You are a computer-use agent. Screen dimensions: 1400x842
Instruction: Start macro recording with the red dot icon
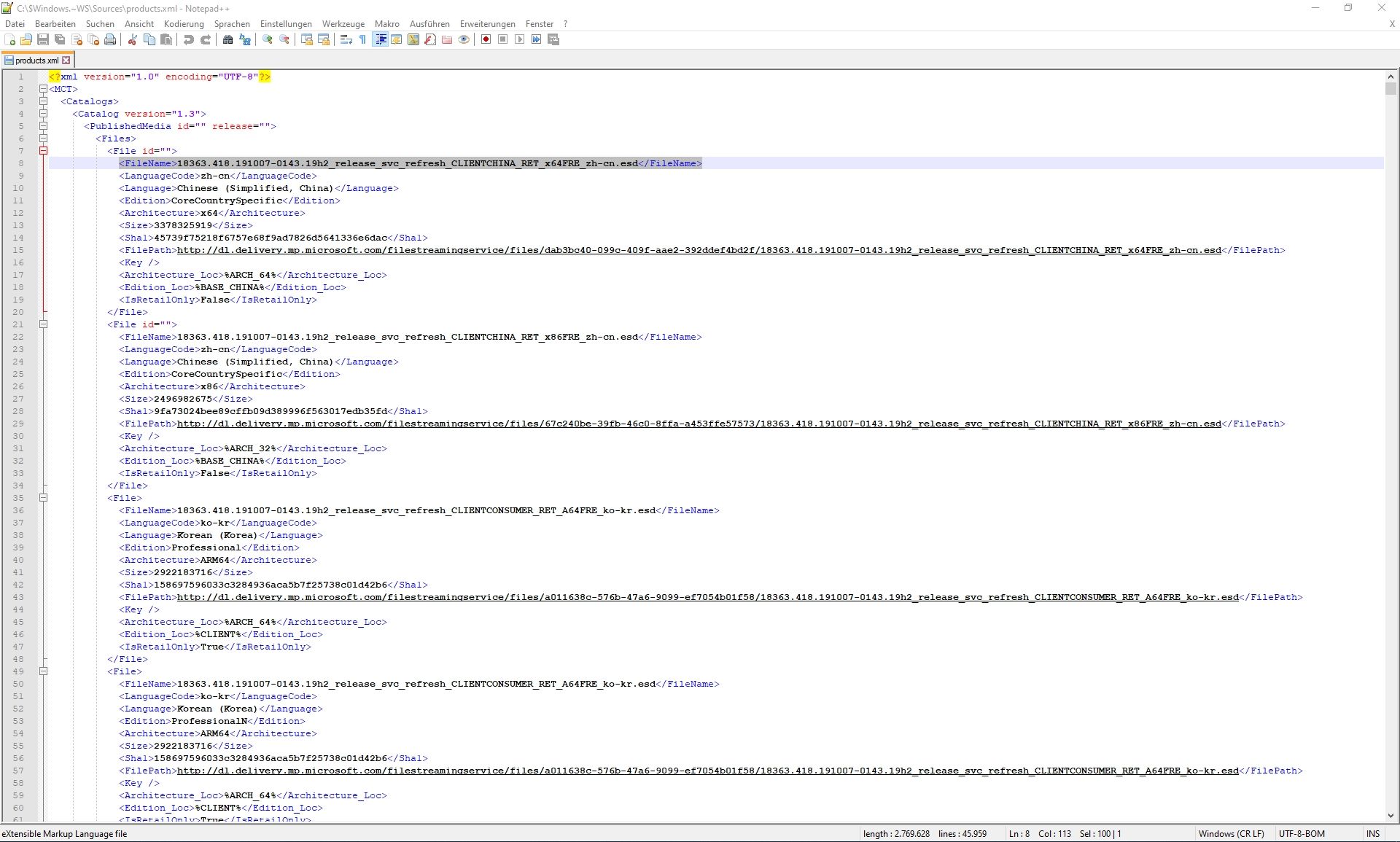point(486,39)
